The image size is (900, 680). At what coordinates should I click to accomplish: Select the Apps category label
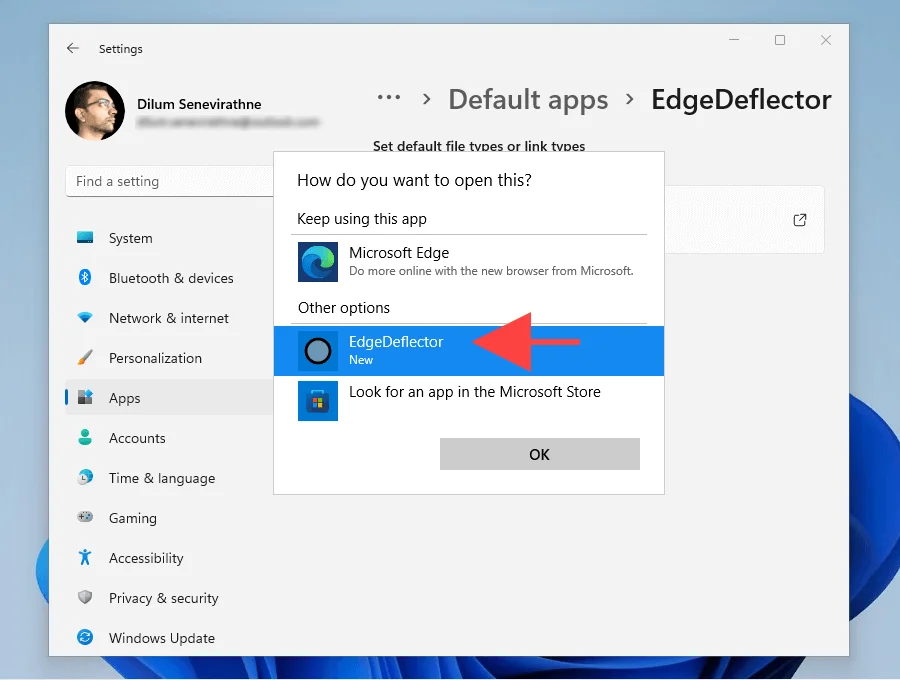tap(125, 398)
